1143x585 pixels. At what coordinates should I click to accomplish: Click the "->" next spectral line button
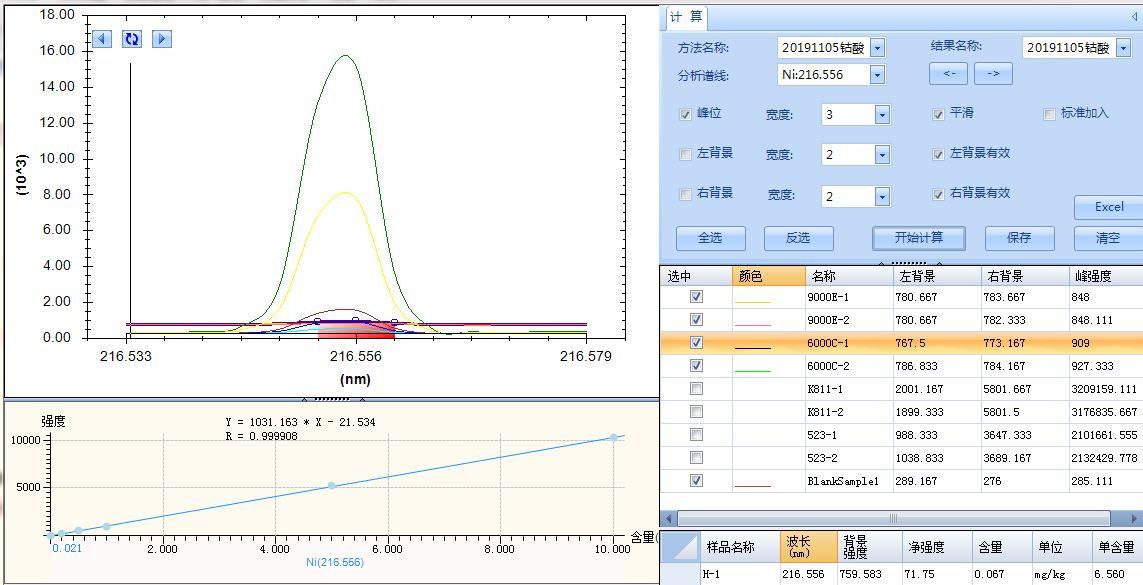993,74
